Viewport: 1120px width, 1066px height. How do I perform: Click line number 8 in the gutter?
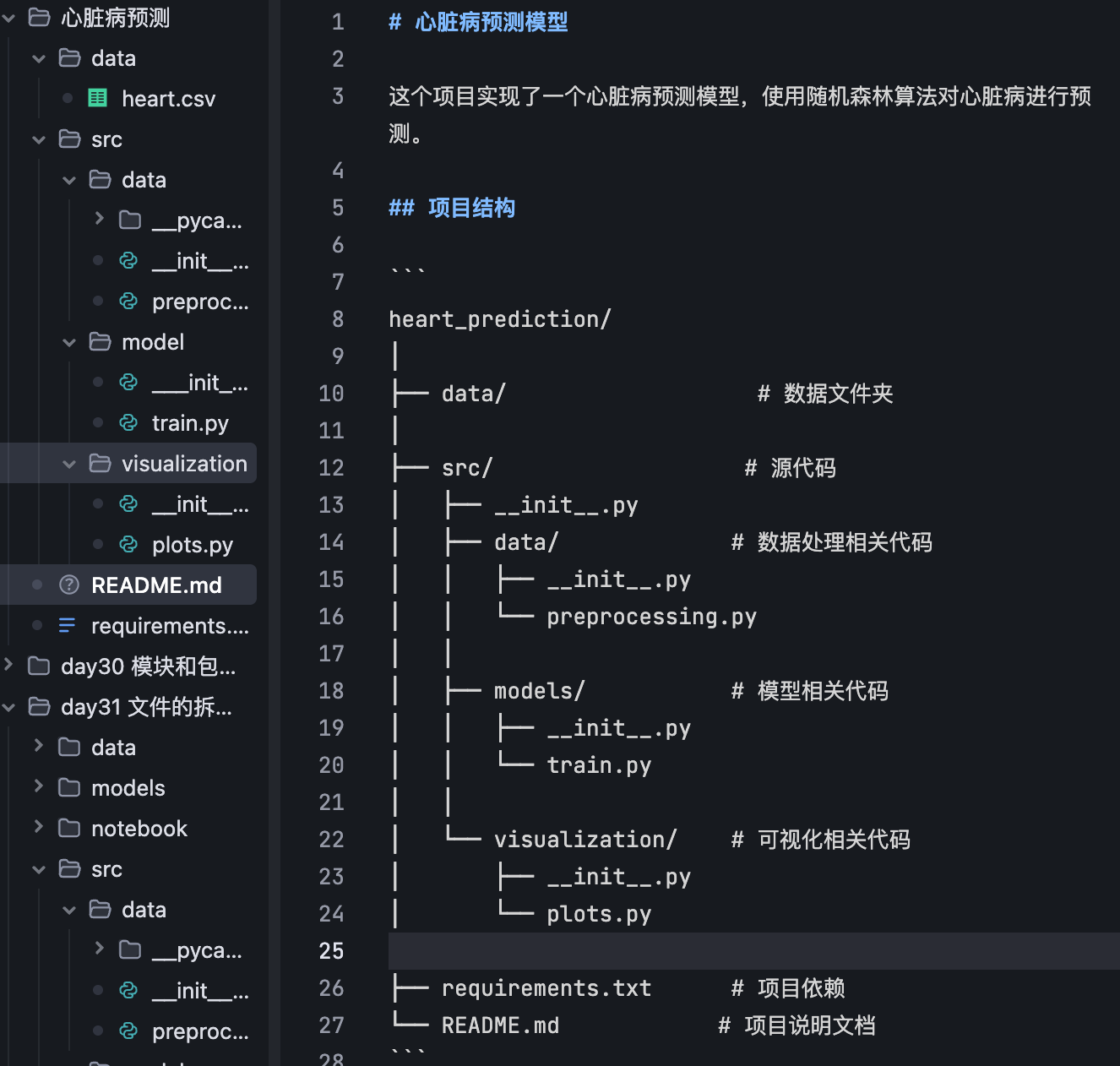(337, 319)
